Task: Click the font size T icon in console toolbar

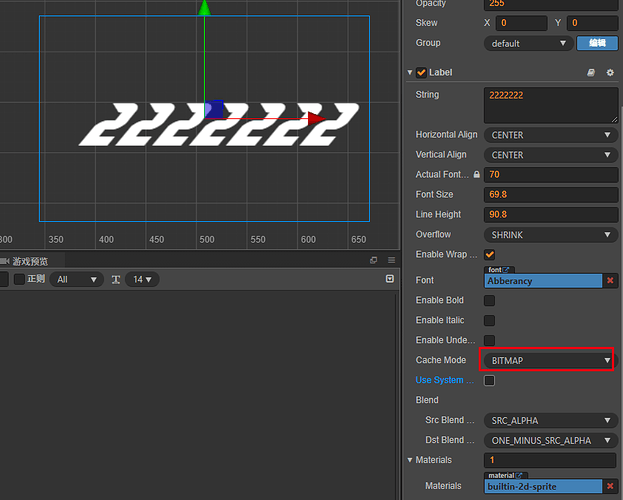Action: 116,279
